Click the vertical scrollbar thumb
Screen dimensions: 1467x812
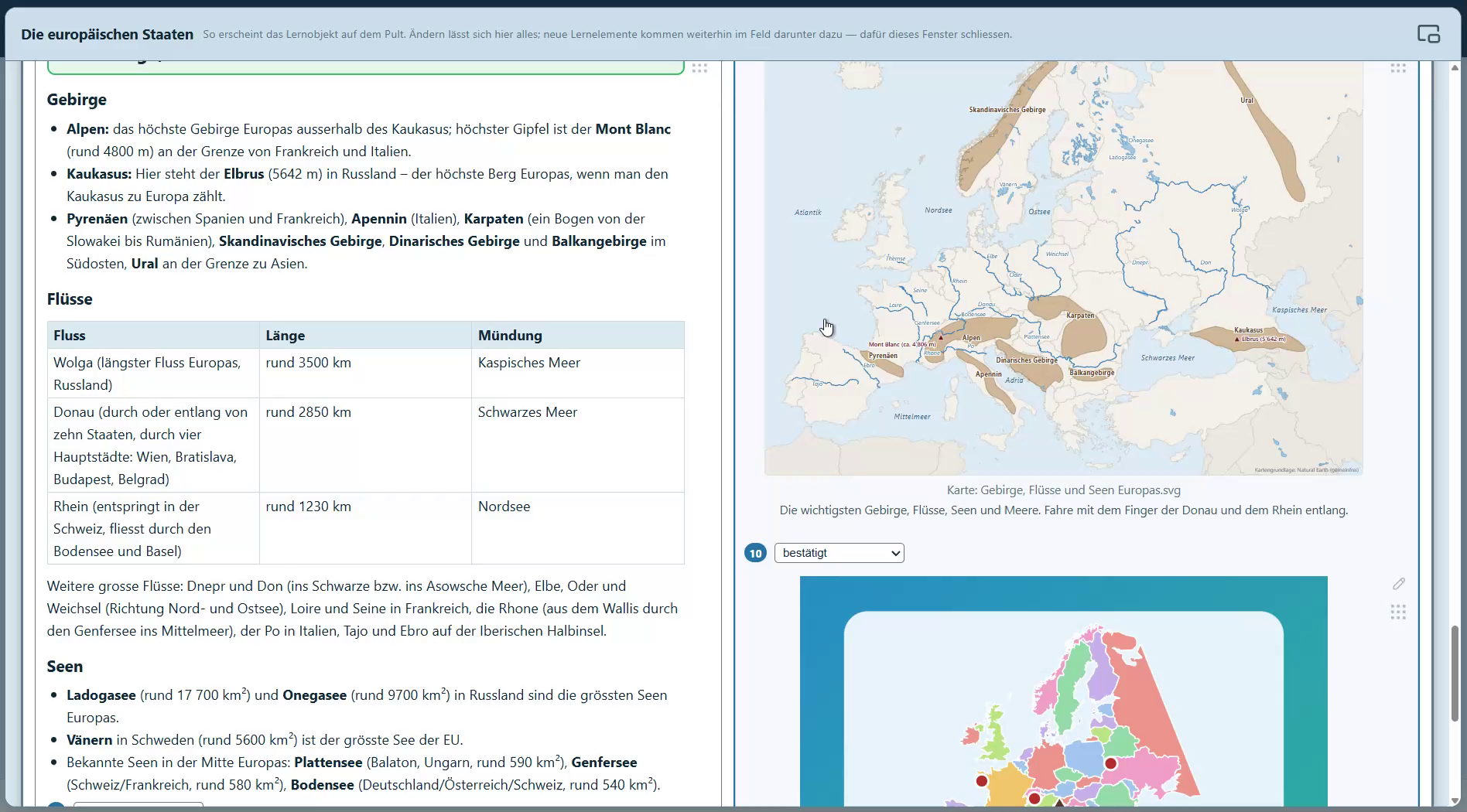click(1455, 674)
